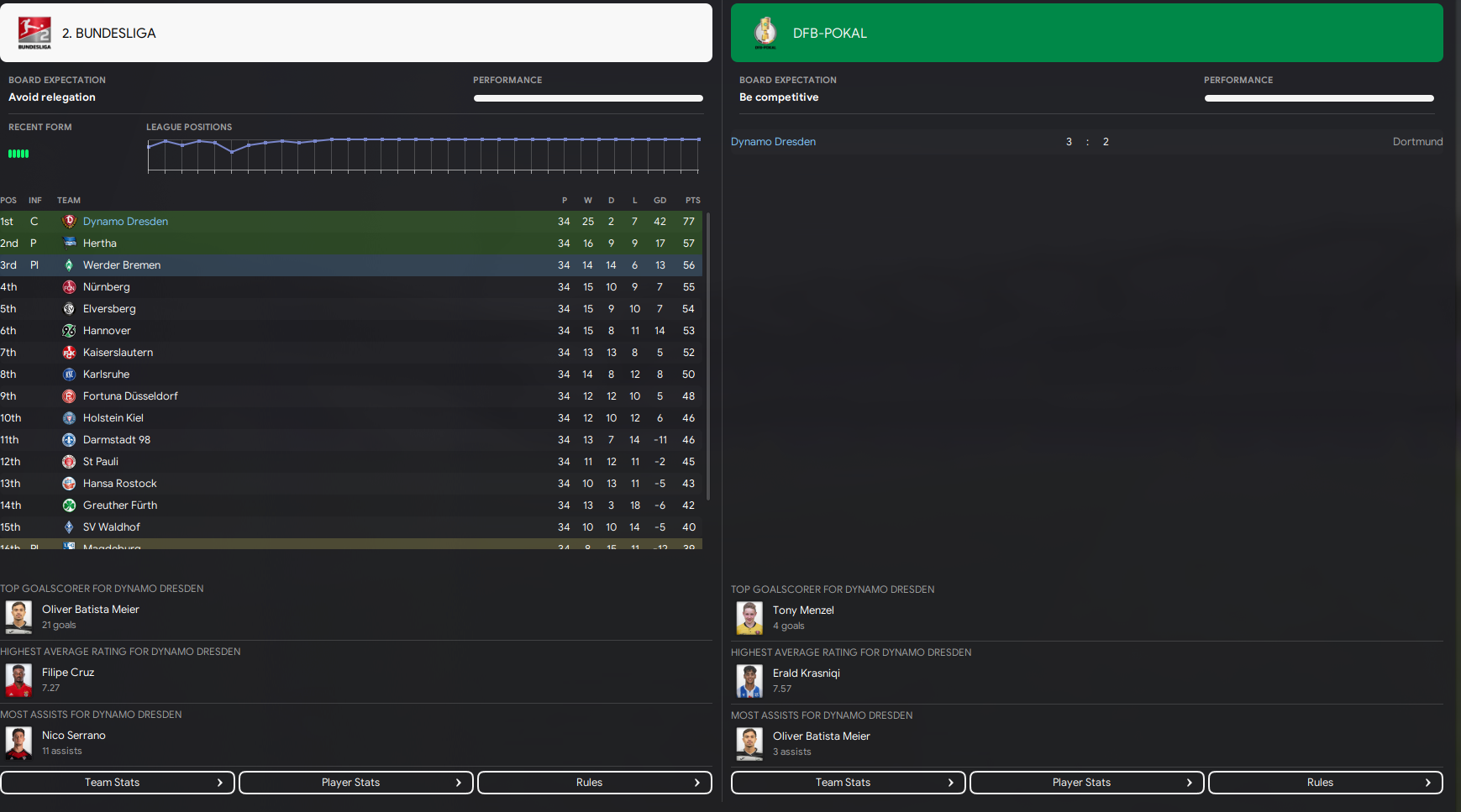The width and height of the screenshot is (1461, 812).
Task: Click the DFB-Pokal trophy icon
Action: (x=765, y=33)
